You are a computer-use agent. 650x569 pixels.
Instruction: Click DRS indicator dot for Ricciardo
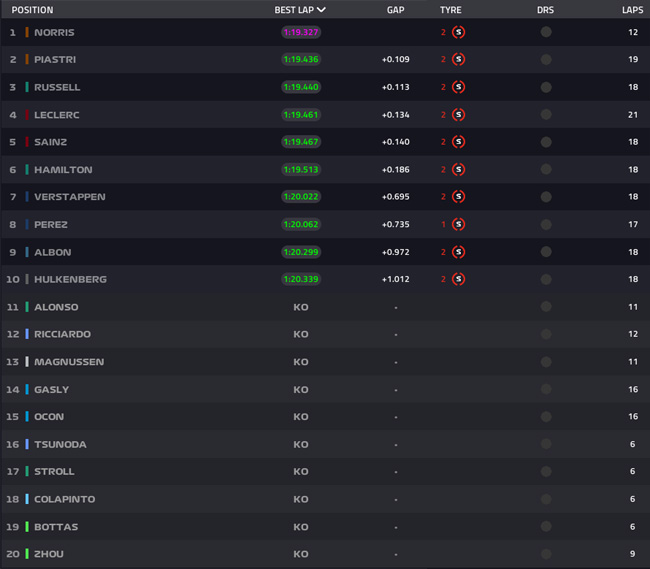pyautogui.click(x=546, y=334)
